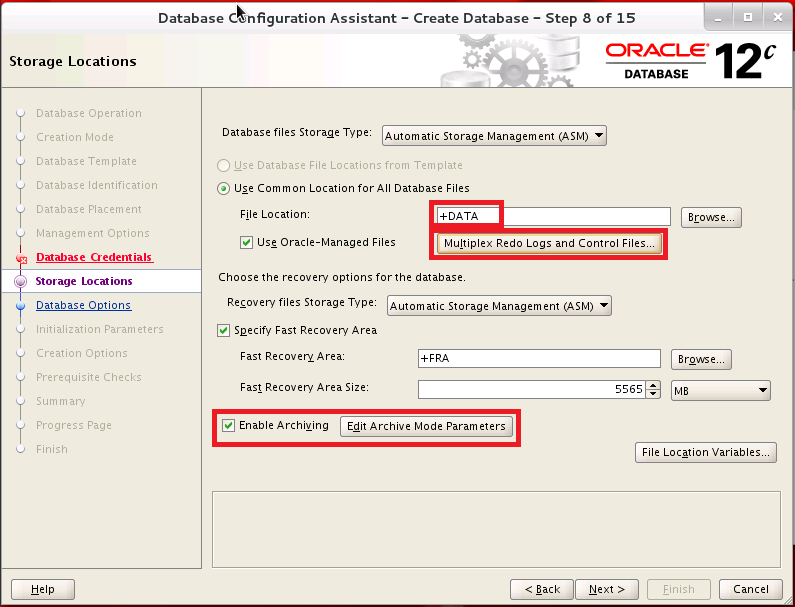Increase Fast Recovery Area Size with up arrow
Viewport: 795px width, 607px height.
tap(654, 385)
